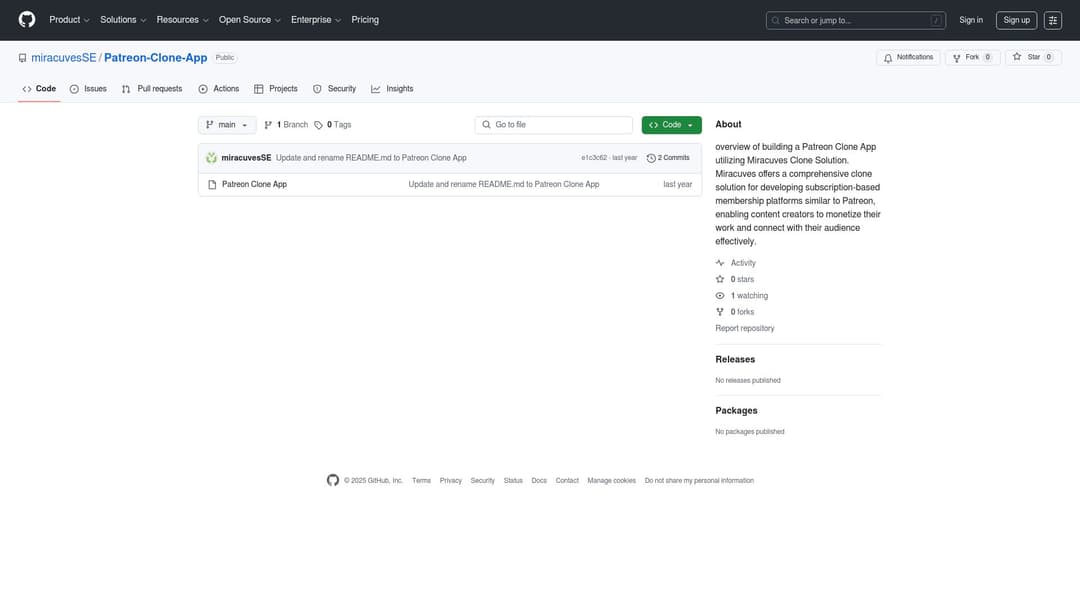Open the green Code dropdown button
The image size is (1080, 608).
pos(672,125)
